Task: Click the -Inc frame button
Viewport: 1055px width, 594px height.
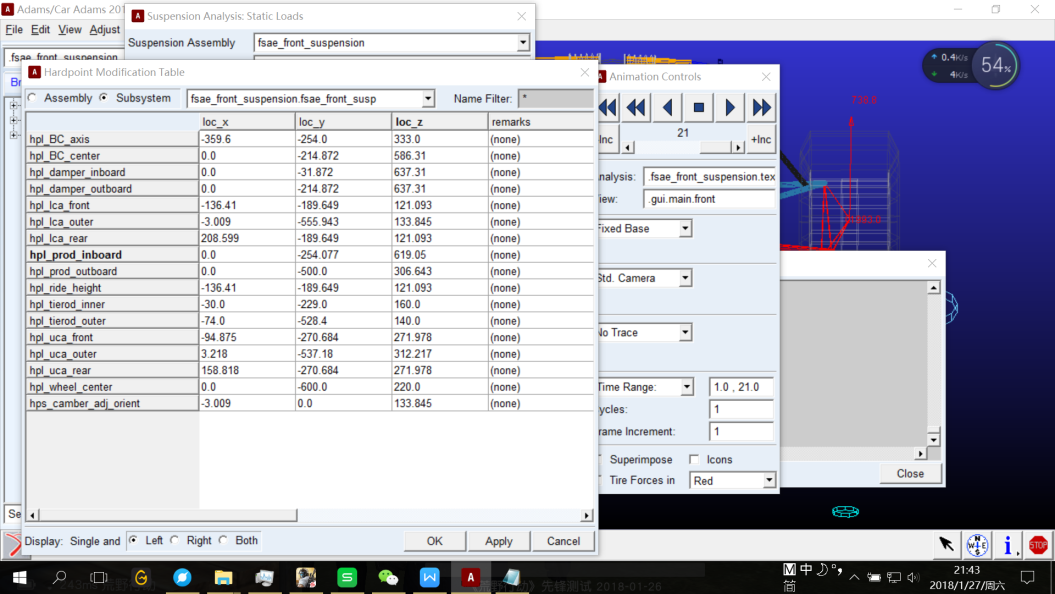Action: pos(607,139)
